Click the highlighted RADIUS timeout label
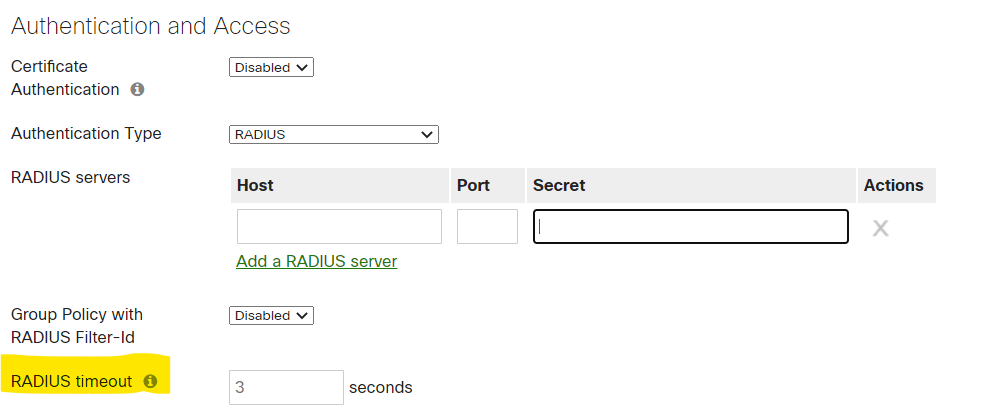Viewport: 985px width, 413px height. [71, 381]
